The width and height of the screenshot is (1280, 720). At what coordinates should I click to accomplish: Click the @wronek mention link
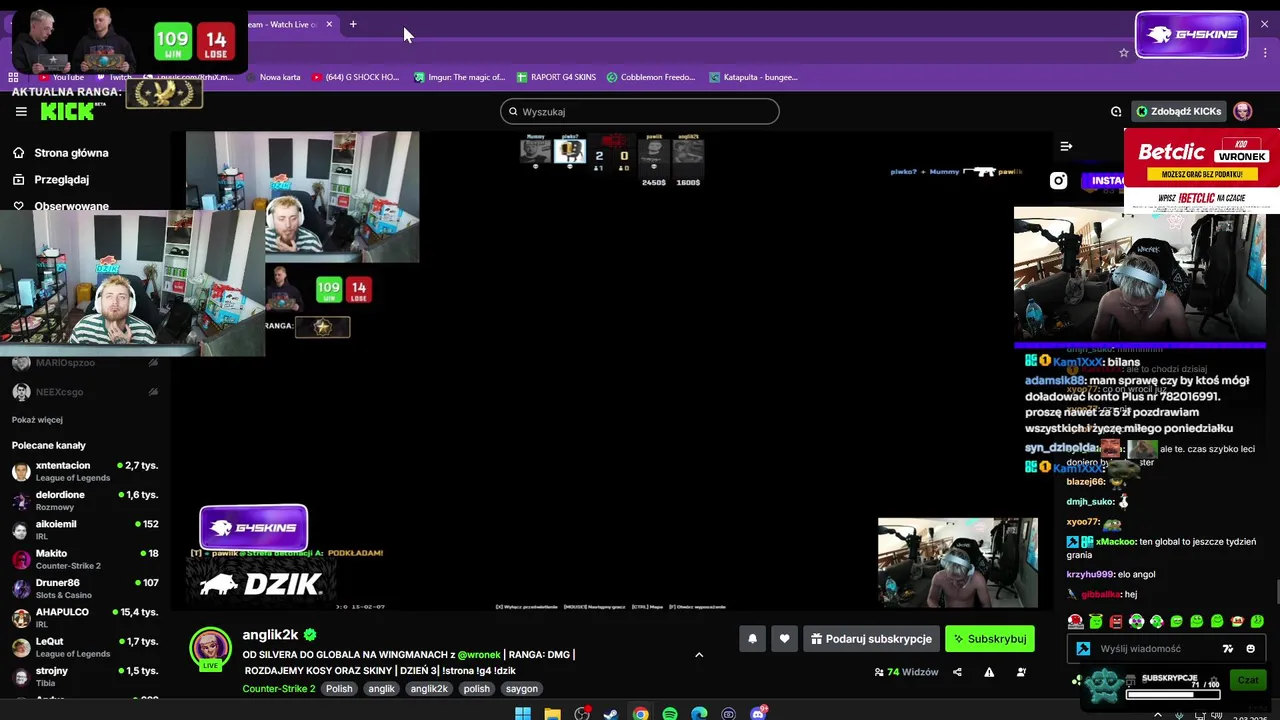click(x=479, y=655)
